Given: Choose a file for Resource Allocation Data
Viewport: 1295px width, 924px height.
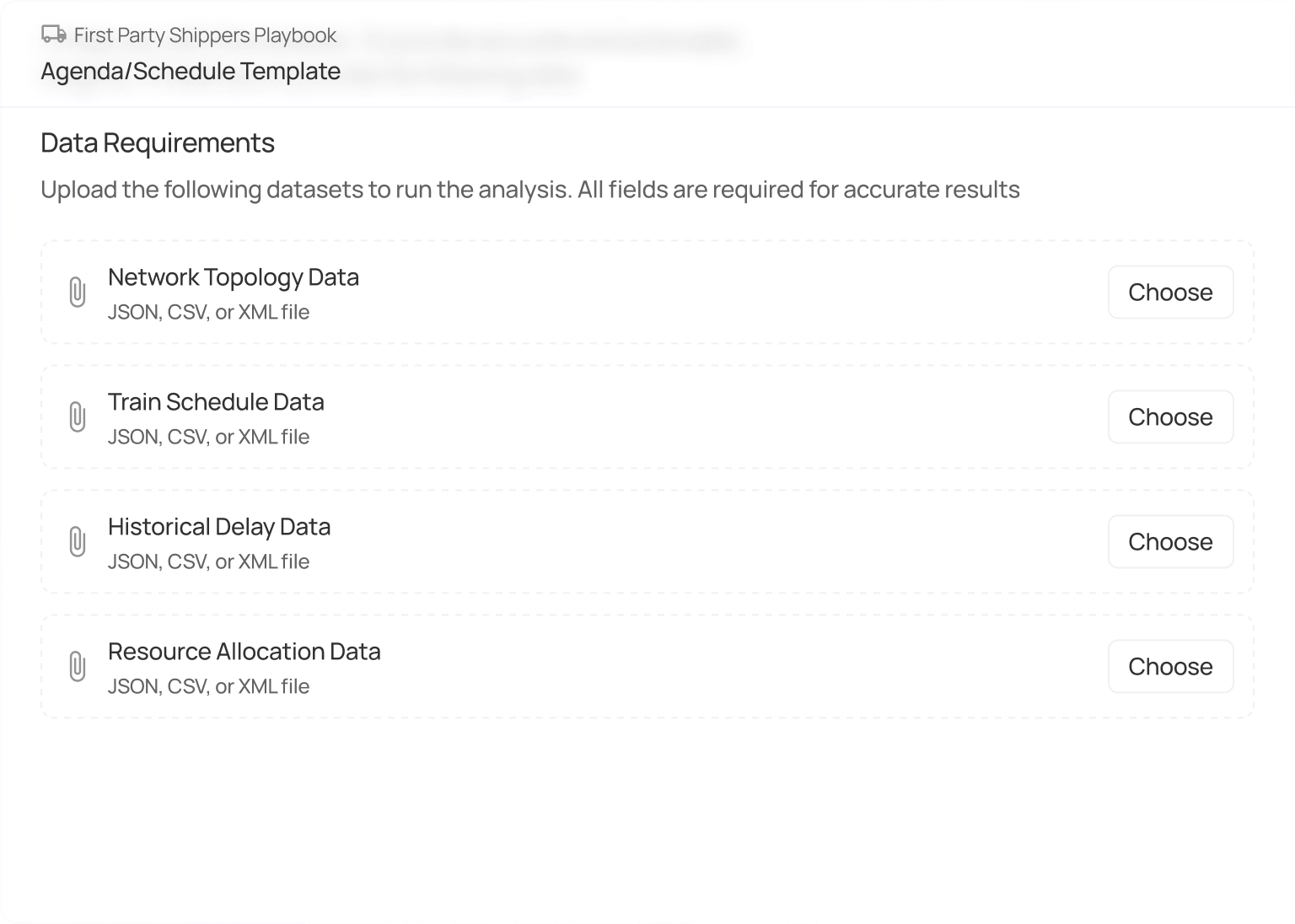Looking at the screenshot, I should [x=1170, y=666].
